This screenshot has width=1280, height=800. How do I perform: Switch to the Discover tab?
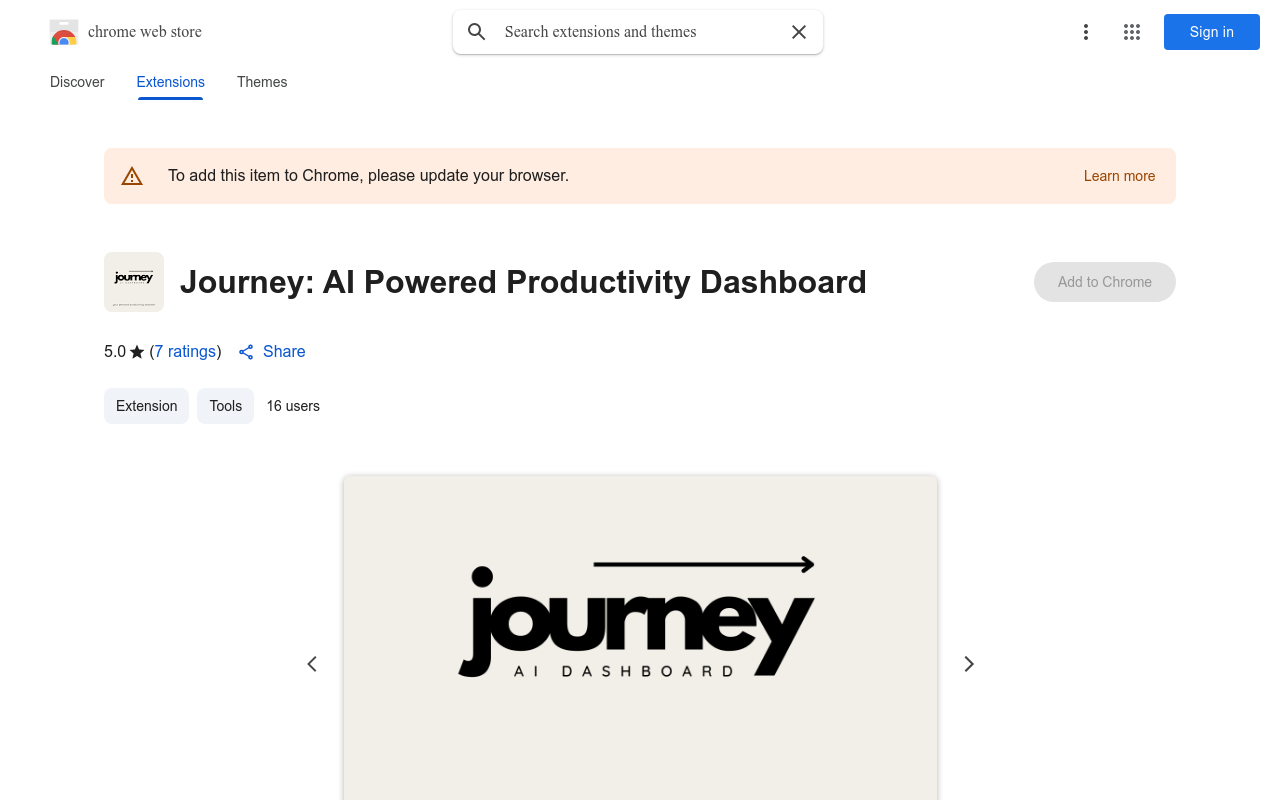[77, 82]
